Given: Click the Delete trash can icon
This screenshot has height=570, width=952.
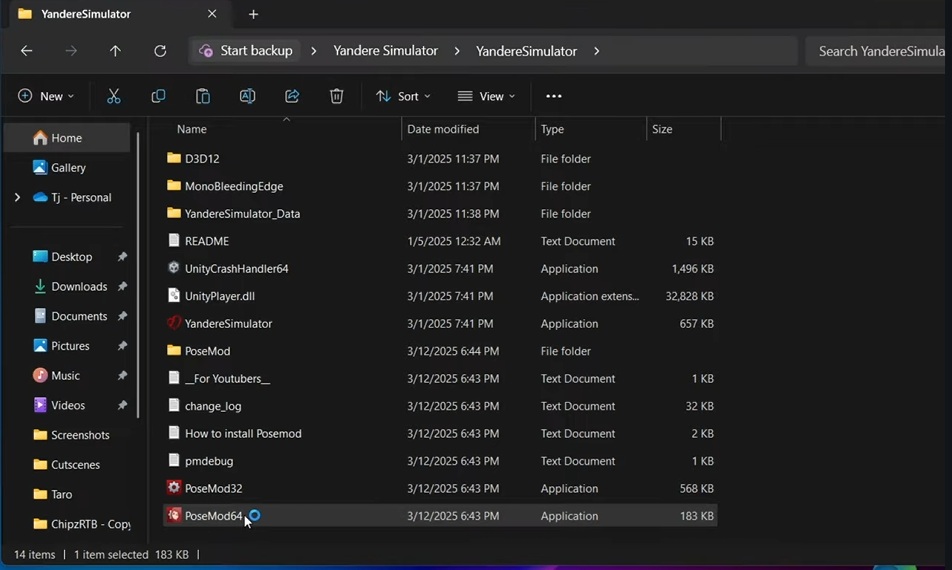Looking at the screenshot, I should tap(337, 96).
